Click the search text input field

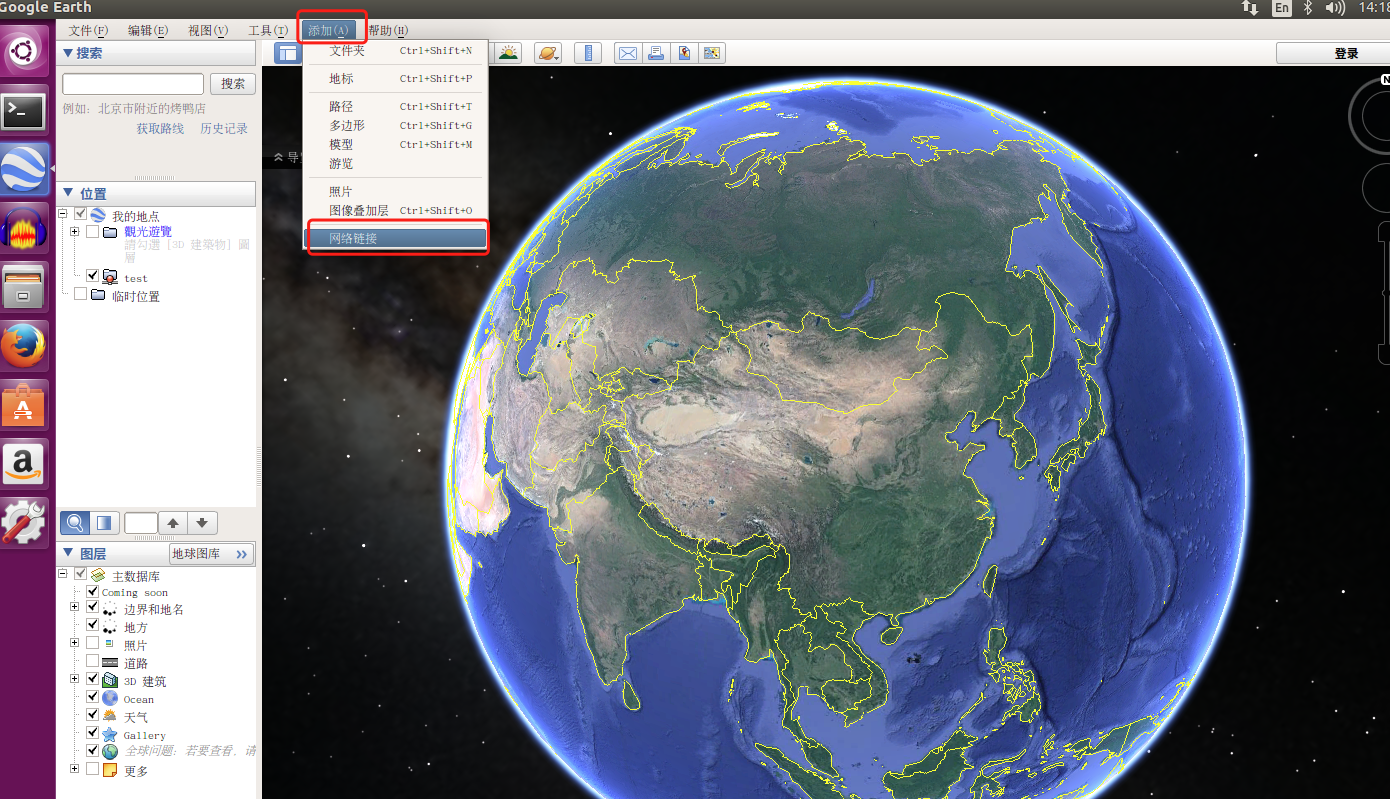(133, 84)
